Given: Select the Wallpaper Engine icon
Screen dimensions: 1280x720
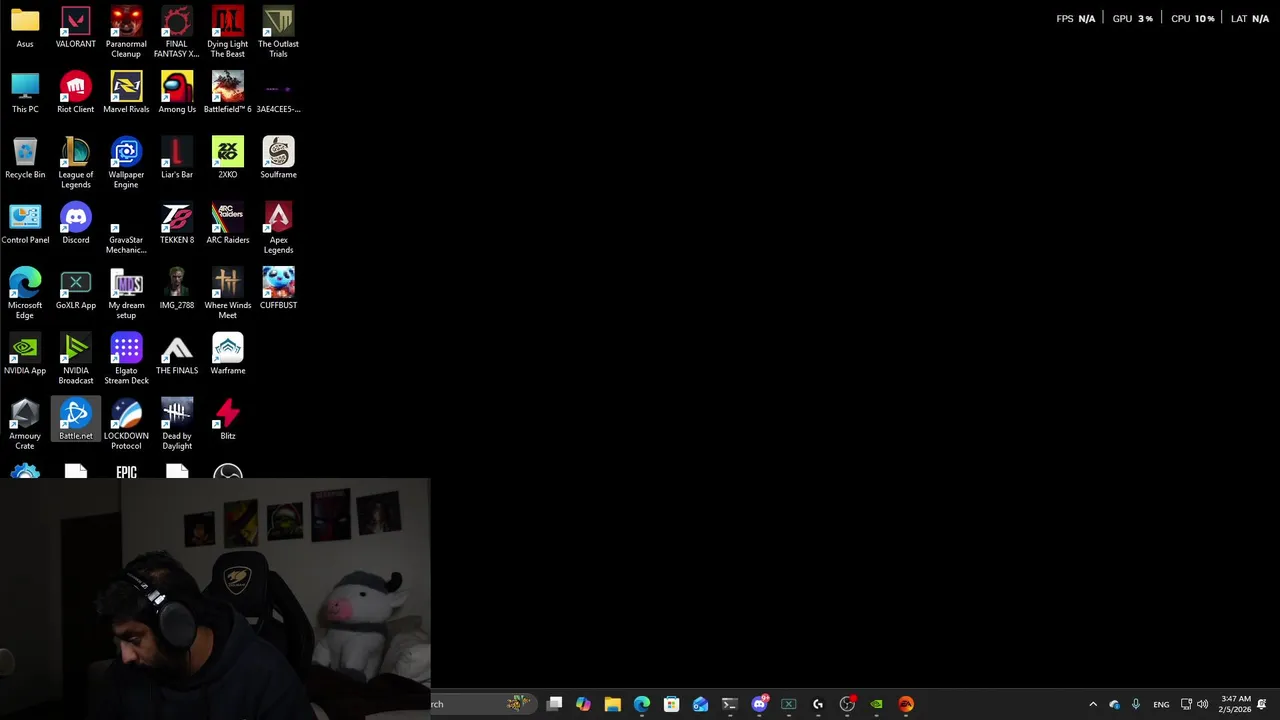Looking at the screenshot, I should (x=126, y=163).
